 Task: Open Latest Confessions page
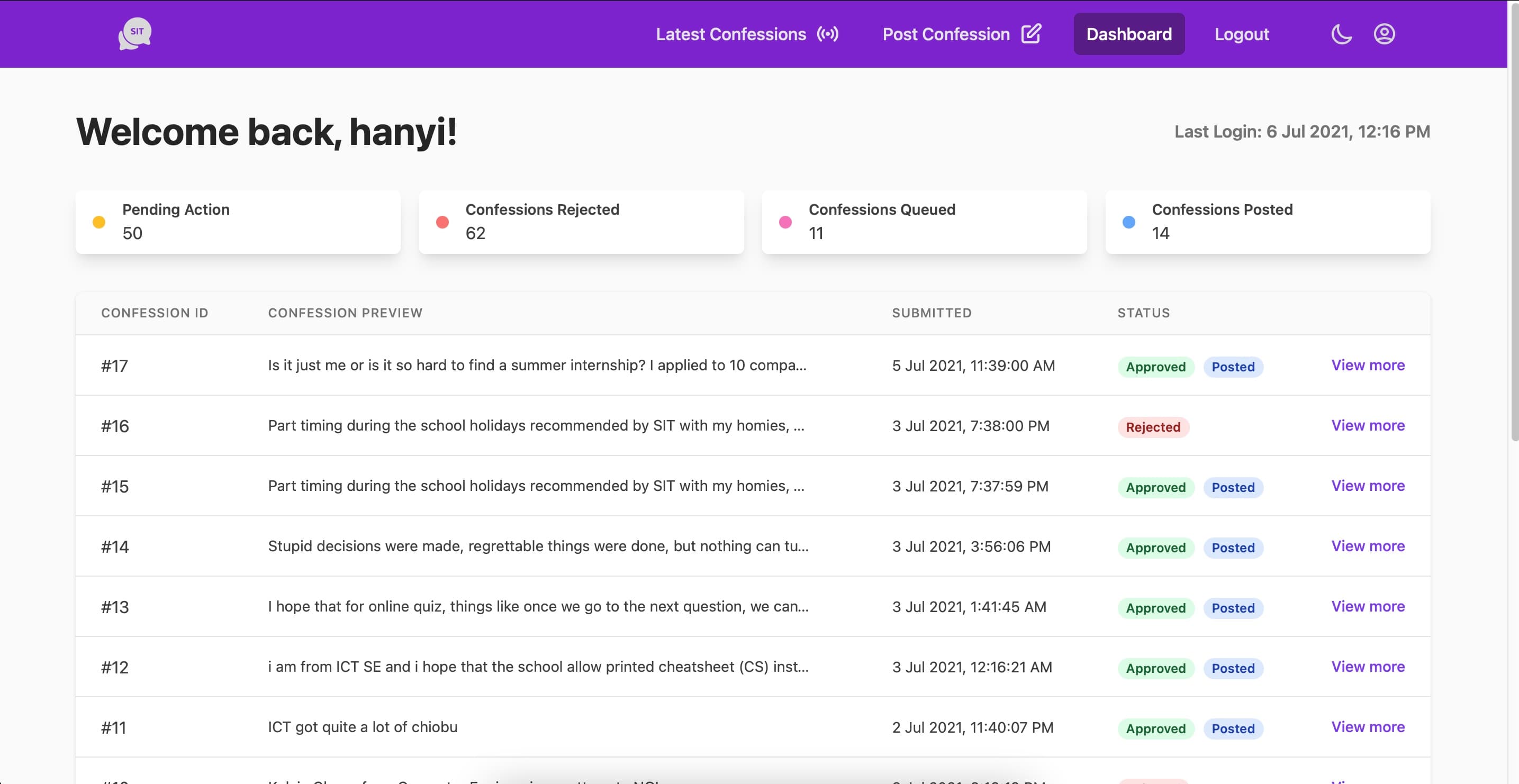coord(730,34)
